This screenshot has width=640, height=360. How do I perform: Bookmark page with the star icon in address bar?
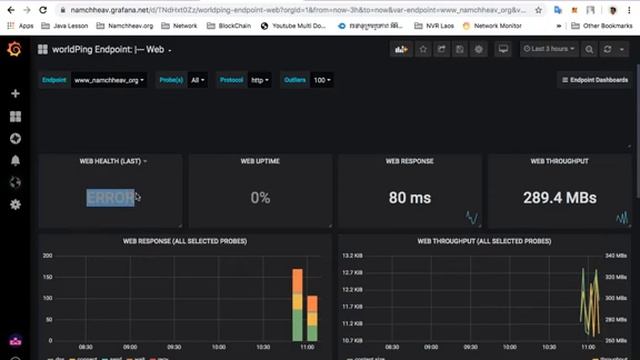[538, 10]
